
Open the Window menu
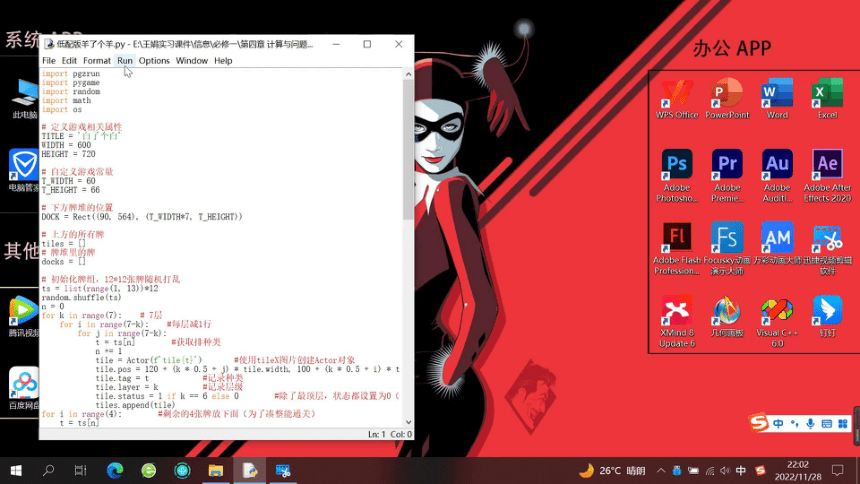coord(191,60)
